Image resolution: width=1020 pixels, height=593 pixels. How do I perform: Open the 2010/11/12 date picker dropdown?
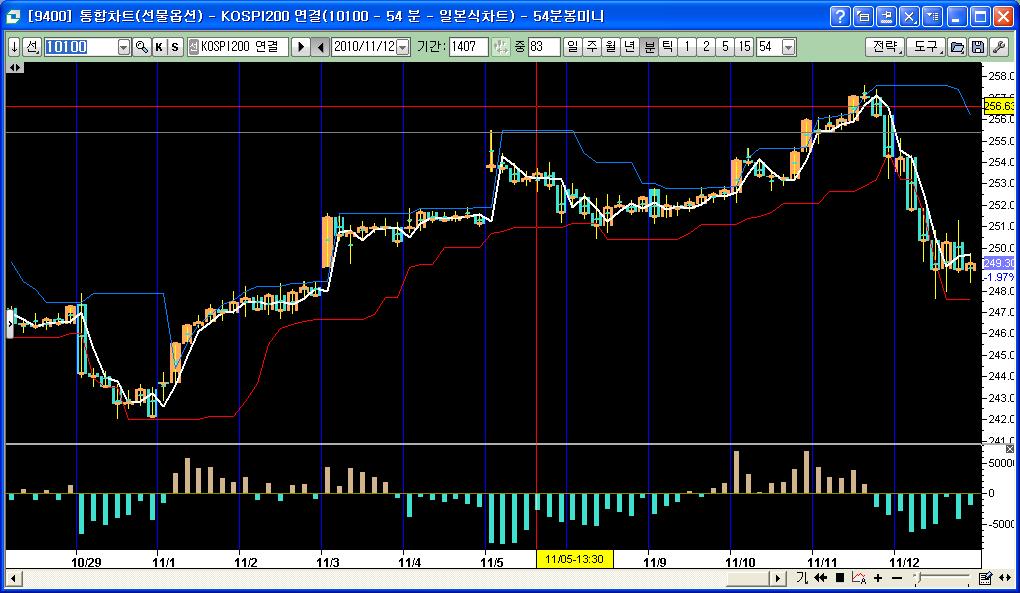pos(402,47)
